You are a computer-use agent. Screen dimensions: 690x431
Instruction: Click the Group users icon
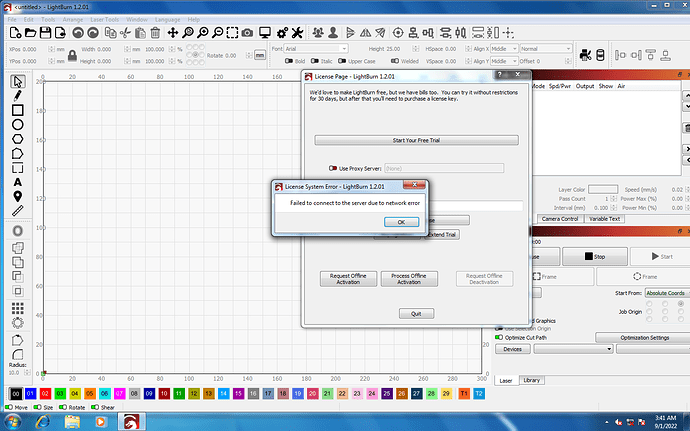[x=318, y=33]
